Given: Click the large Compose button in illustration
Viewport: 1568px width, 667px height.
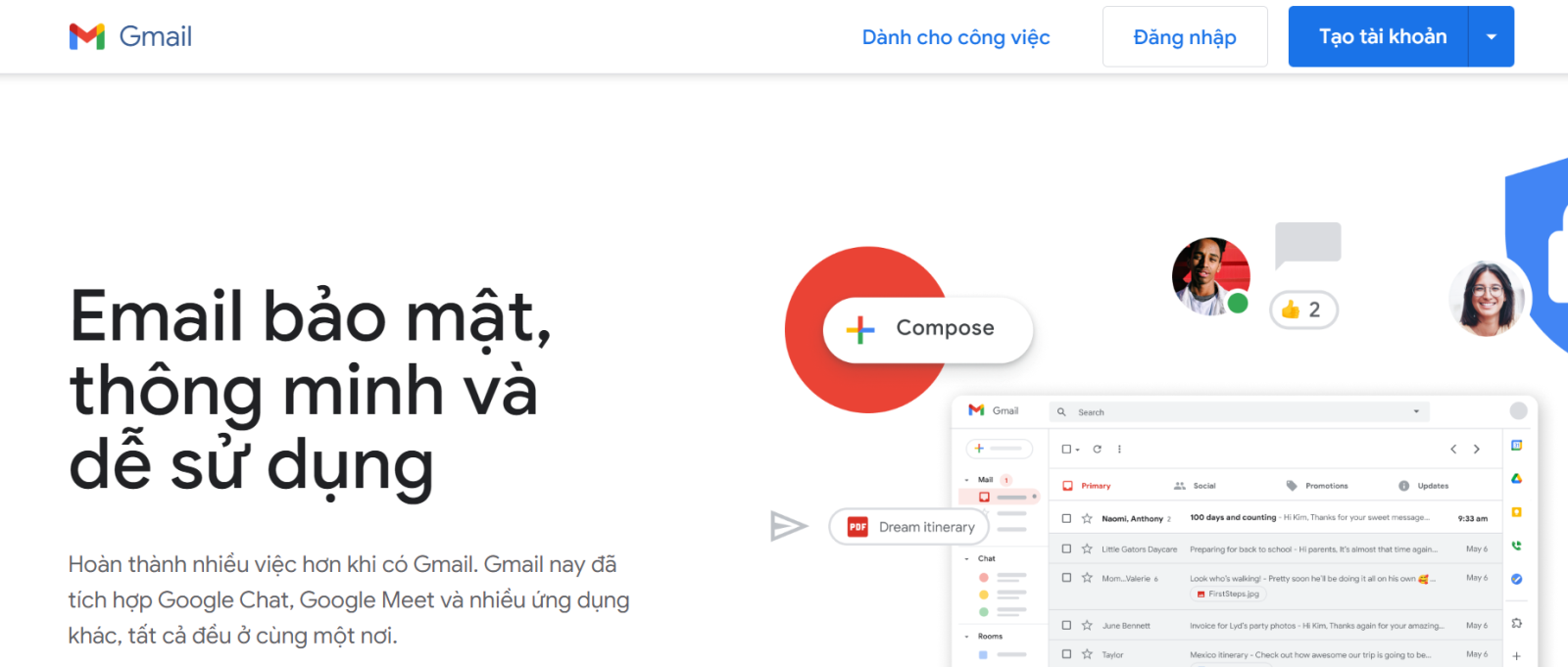Looking at the screenshot, I should tap(927, 328).
